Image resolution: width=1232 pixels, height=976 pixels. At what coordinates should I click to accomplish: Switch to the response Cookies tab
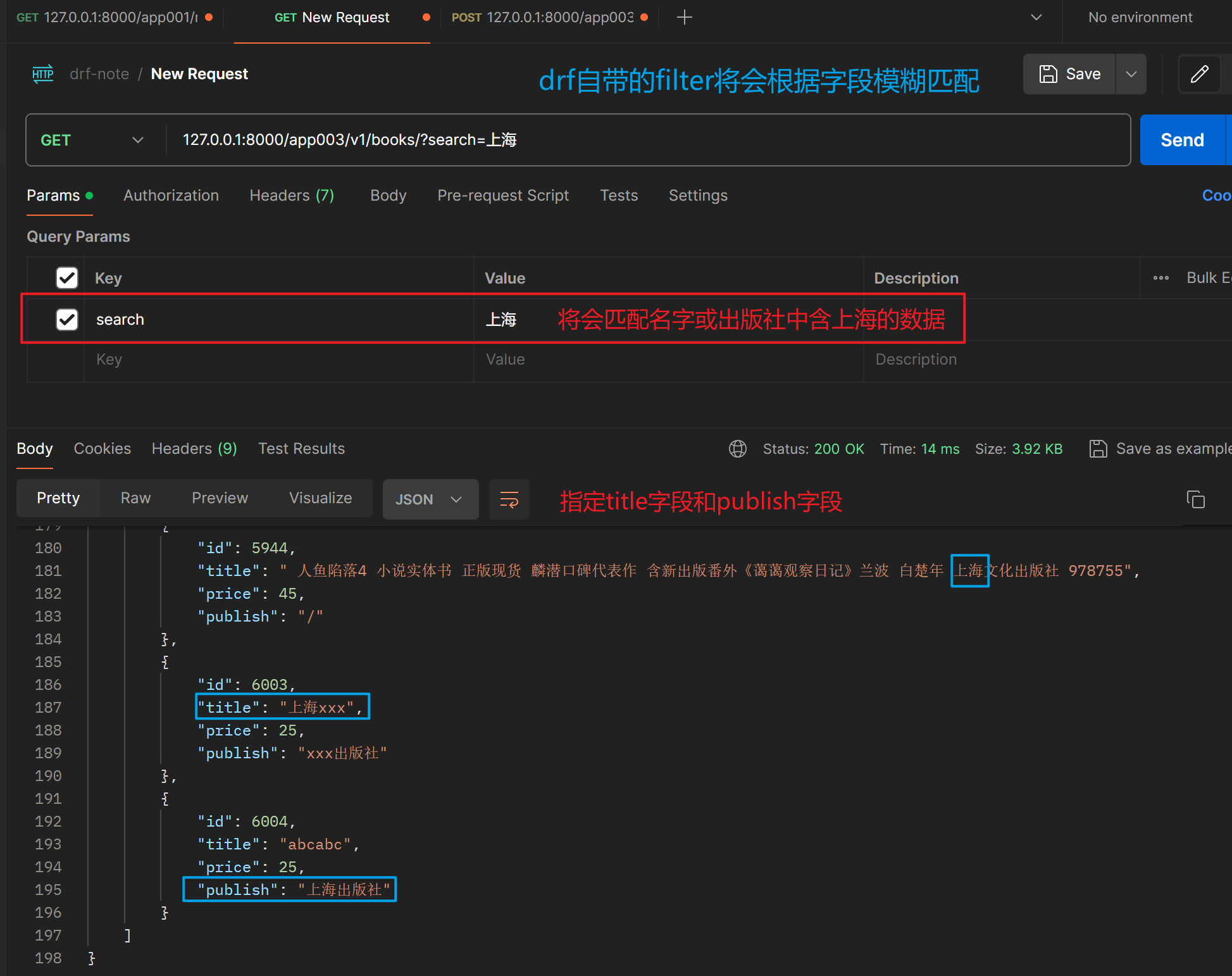(x=103, y=449)
